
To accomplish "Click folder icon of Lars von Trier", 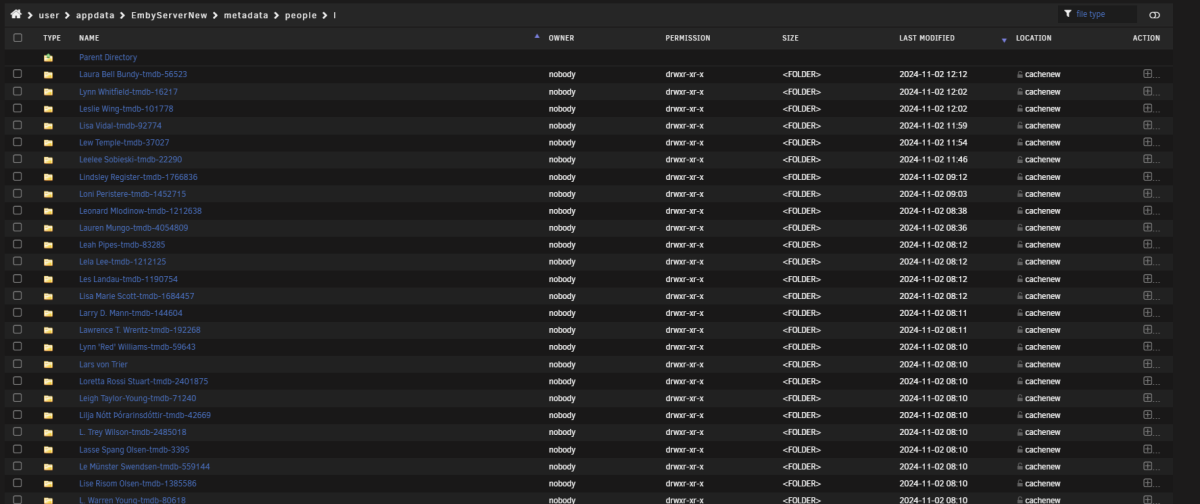I will 48,364.
